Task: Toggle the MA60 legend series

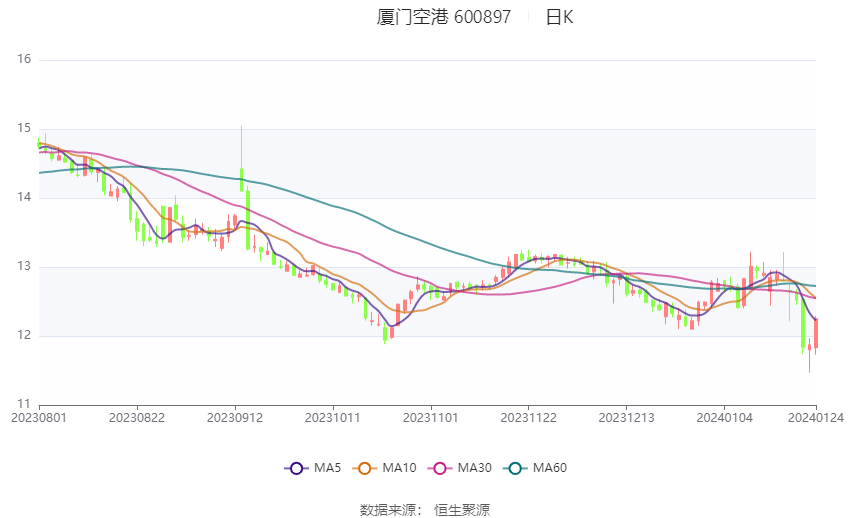Action: coord(535,468)
